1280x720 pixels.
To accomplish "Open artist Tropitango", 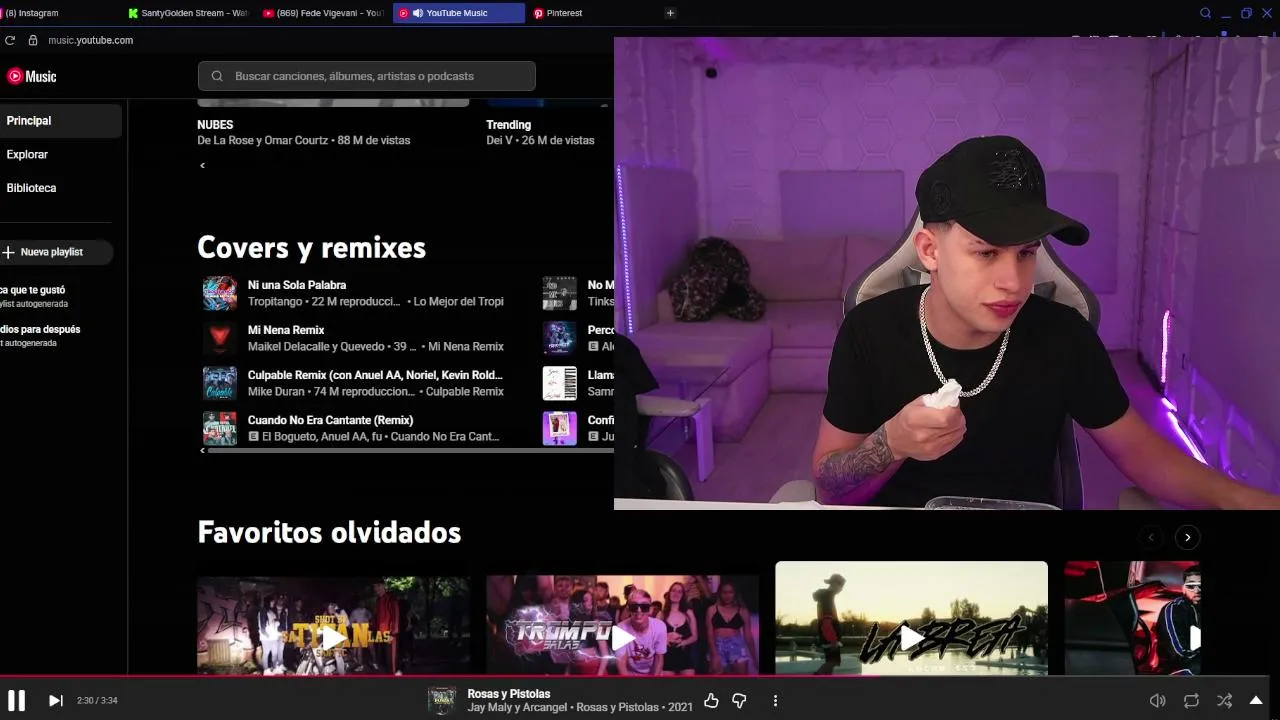I will [275, 301].
